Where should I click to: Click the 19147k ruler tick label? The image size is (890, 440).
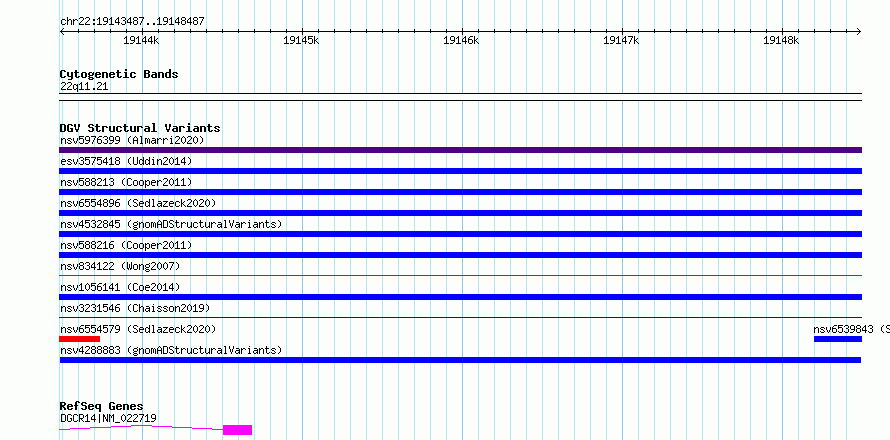[622, 40]
